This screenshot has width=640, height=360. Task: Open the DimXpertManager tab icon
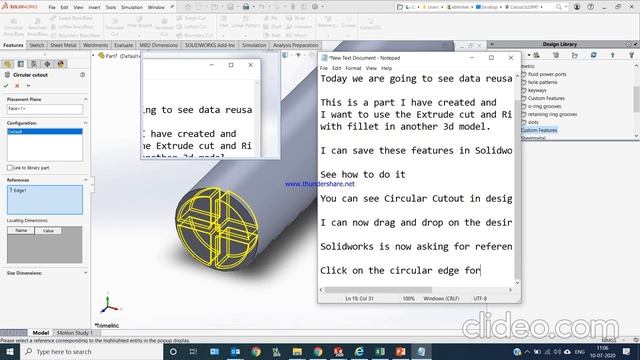(x=47, y=64)
